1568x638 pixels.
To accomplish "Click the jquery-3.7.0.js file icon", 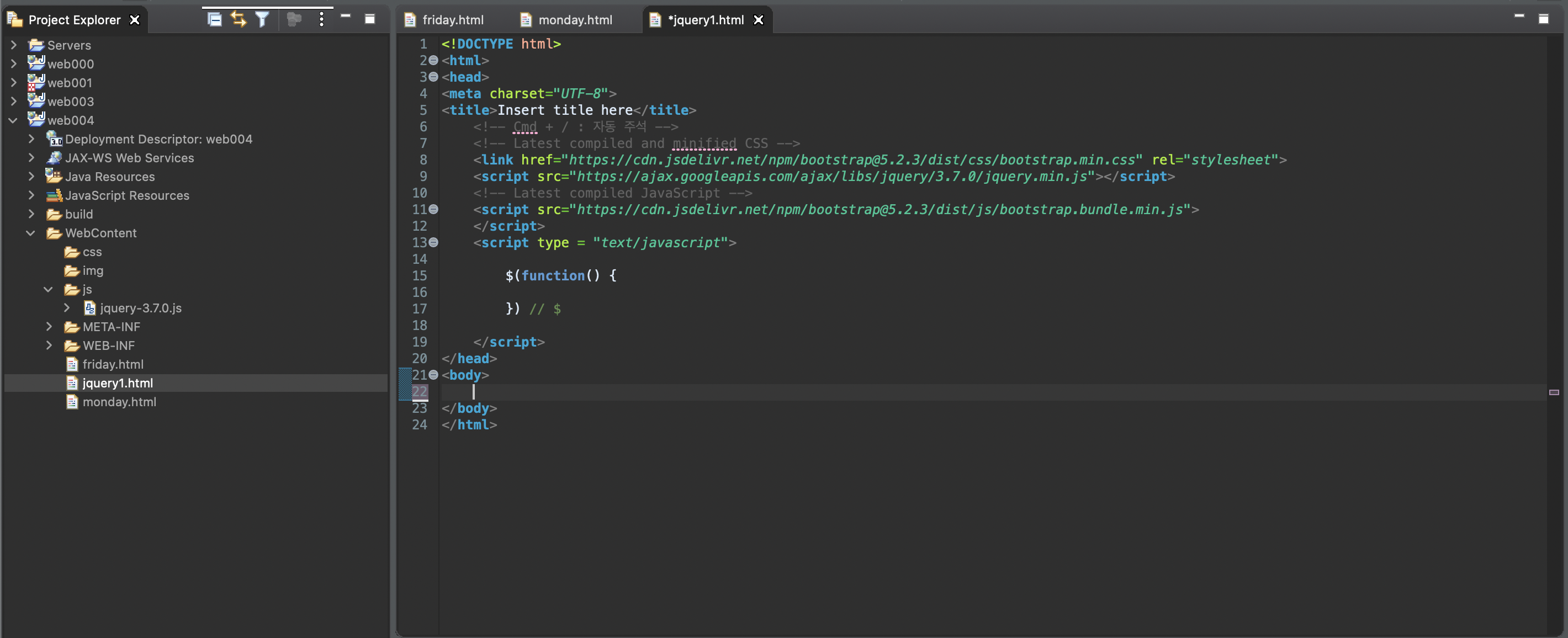I will tap(89, 309).
